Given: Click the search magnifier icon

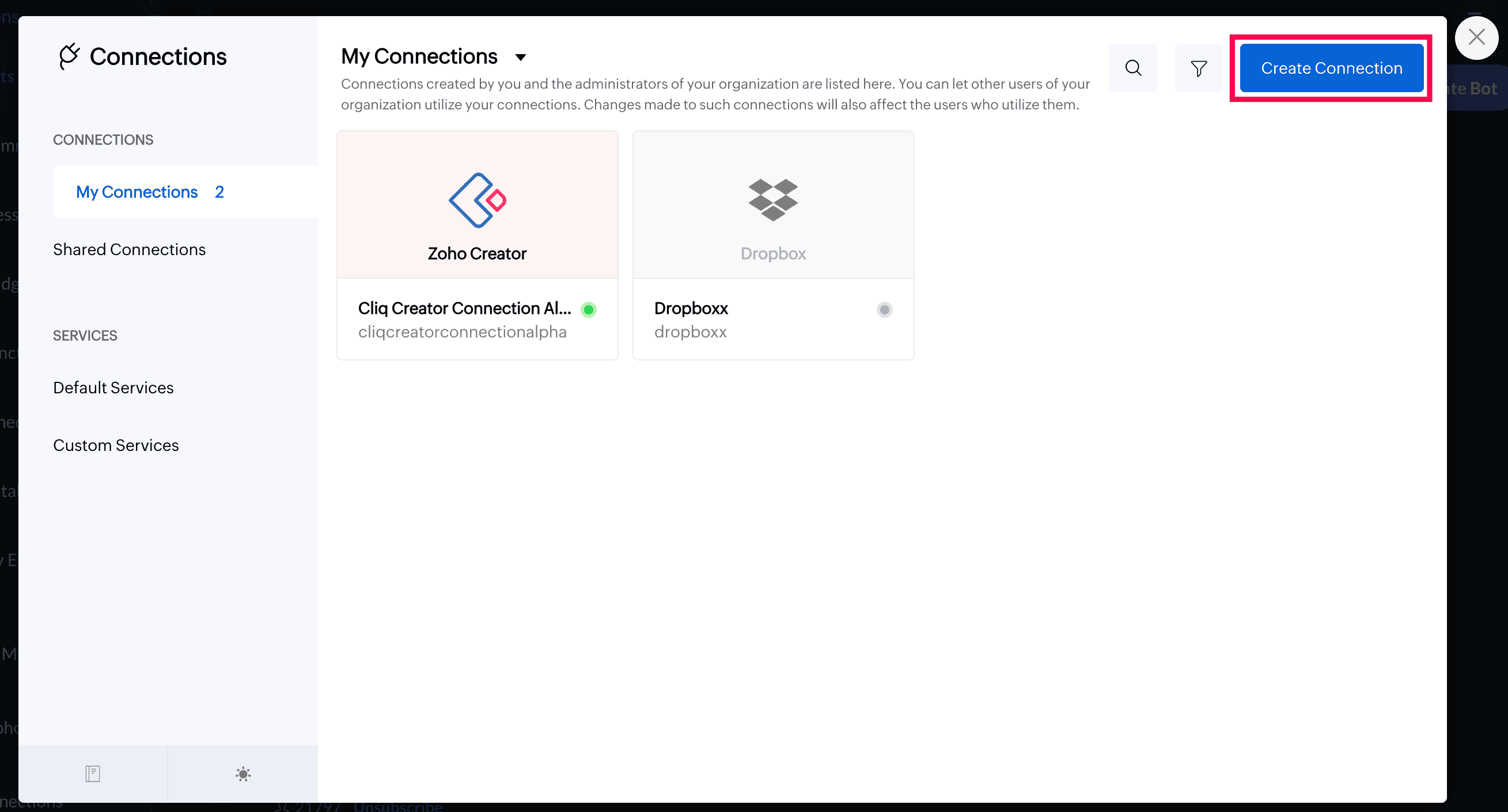Looking at the screenshot, I should (1133, 68).
